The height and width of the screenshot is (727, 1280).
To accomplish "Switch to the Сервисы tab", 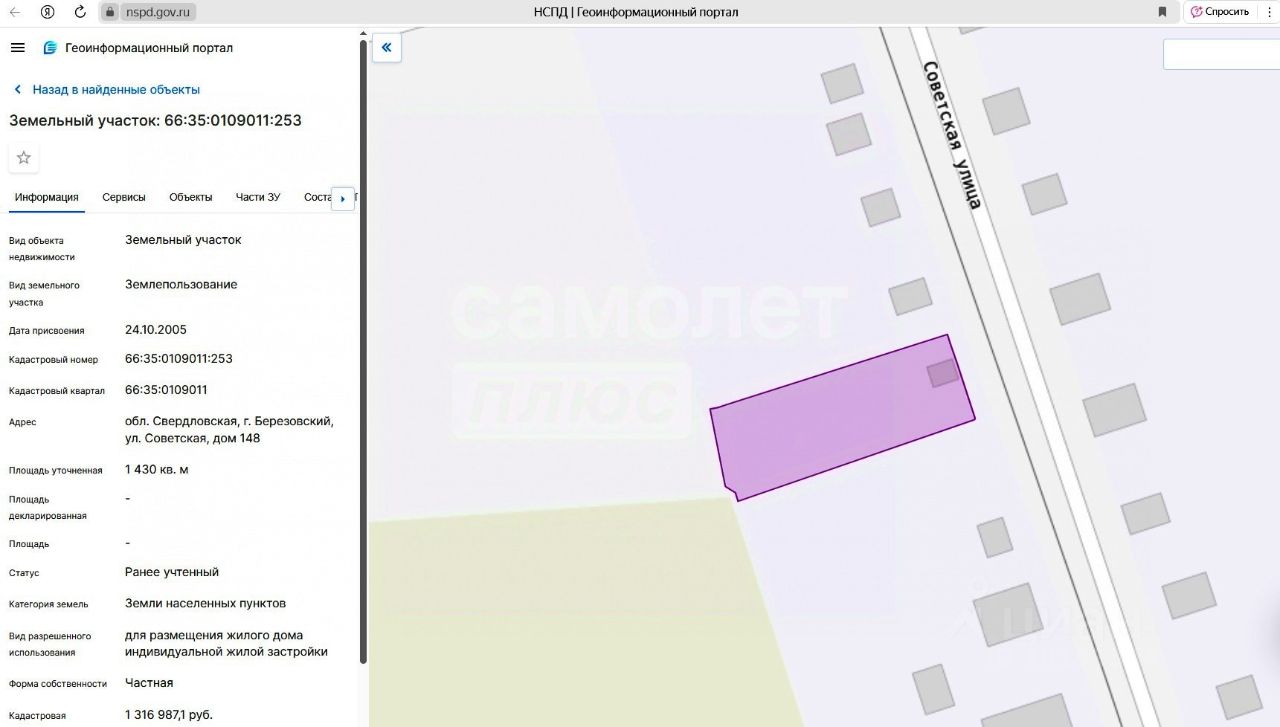I will [x=124, y=197].
